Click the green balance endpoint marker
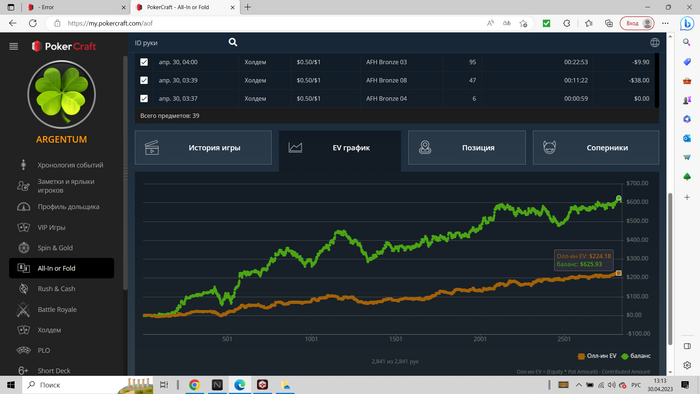The image size is (700, 394). [x=619, y=198]
